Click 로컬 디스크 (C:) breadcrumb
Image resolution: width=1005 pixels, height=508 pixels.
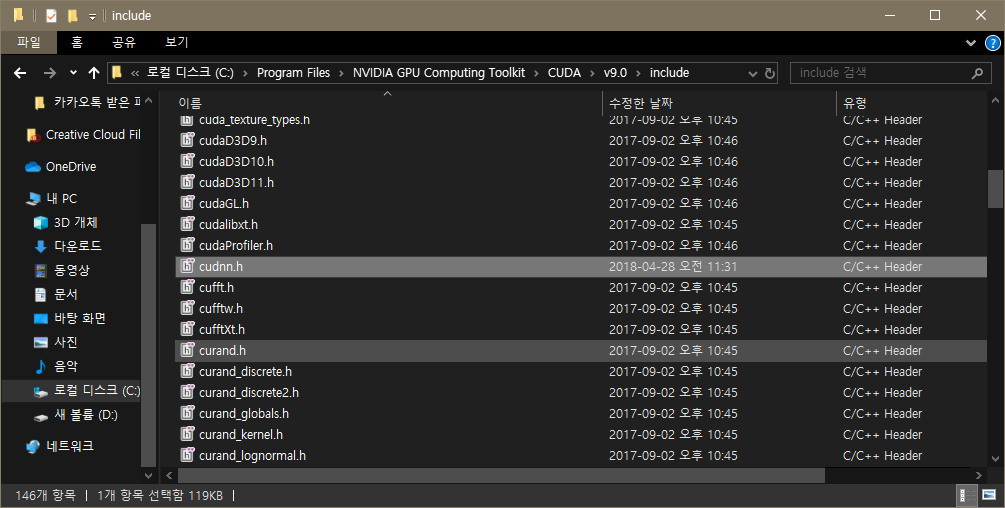(190, 73)
